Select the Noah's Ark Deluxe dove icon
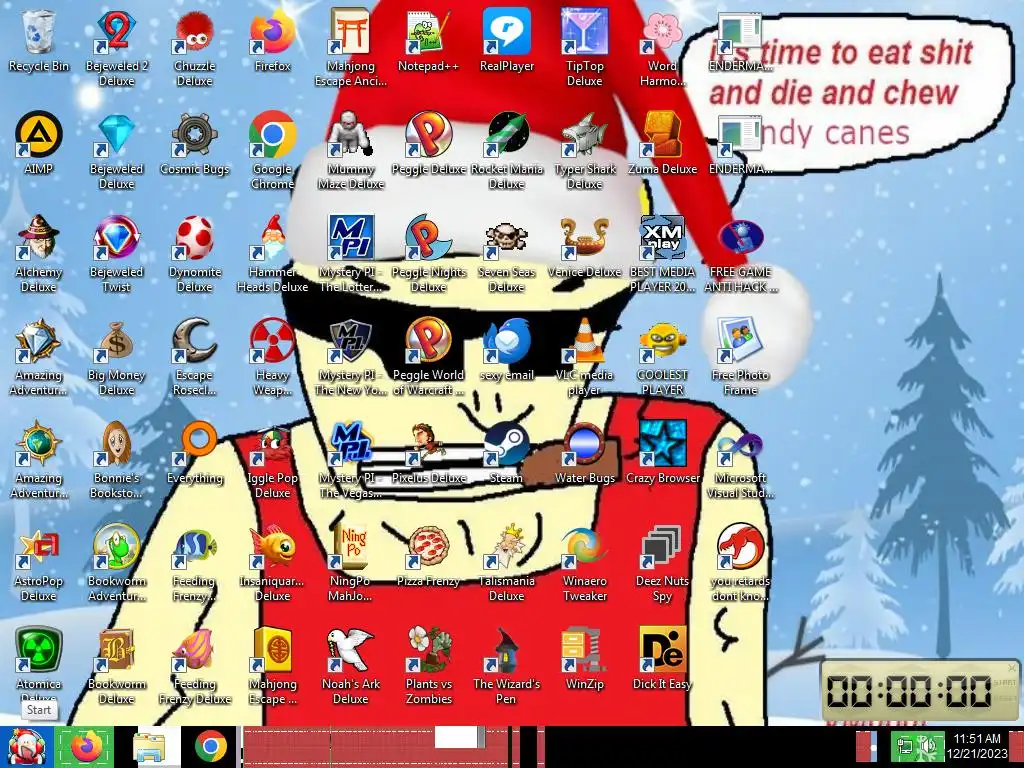 click(x=351, y=666)
